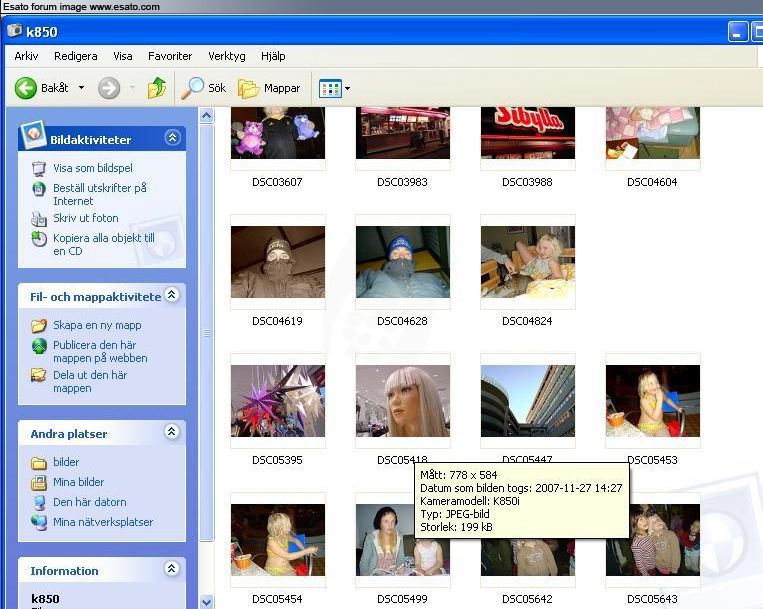Click the online print ordering icon
Image resolution: width=763 pixels, height=609 pixels.
[x=39, y=188]
